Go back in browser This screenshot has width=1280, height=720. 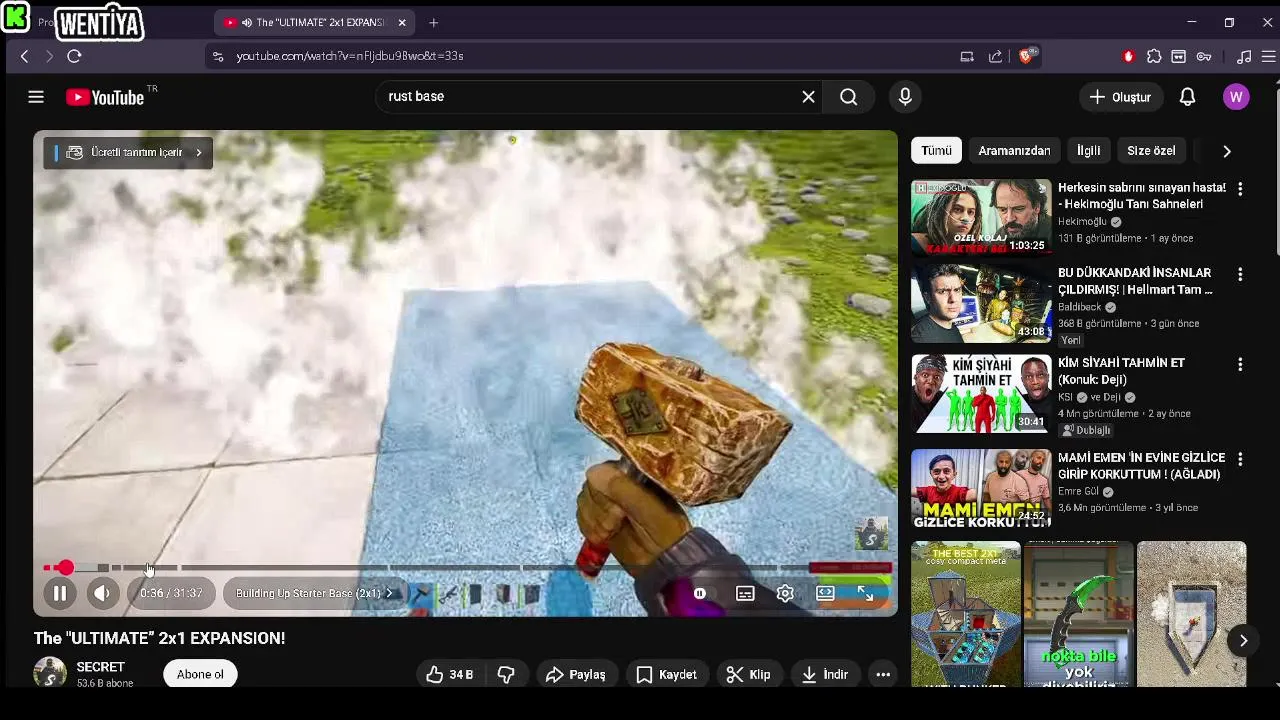click(x=24, y=56)
